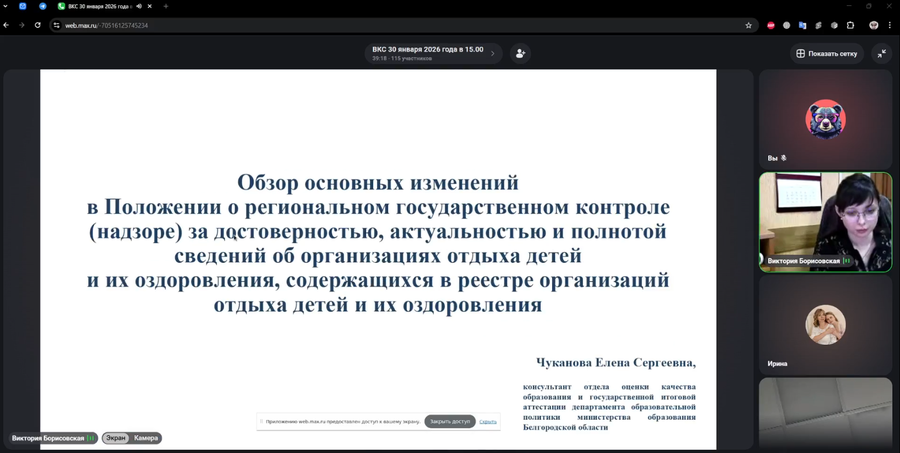Reload the page
Viewport: 900px width, 453px height.
pos(37,25)
